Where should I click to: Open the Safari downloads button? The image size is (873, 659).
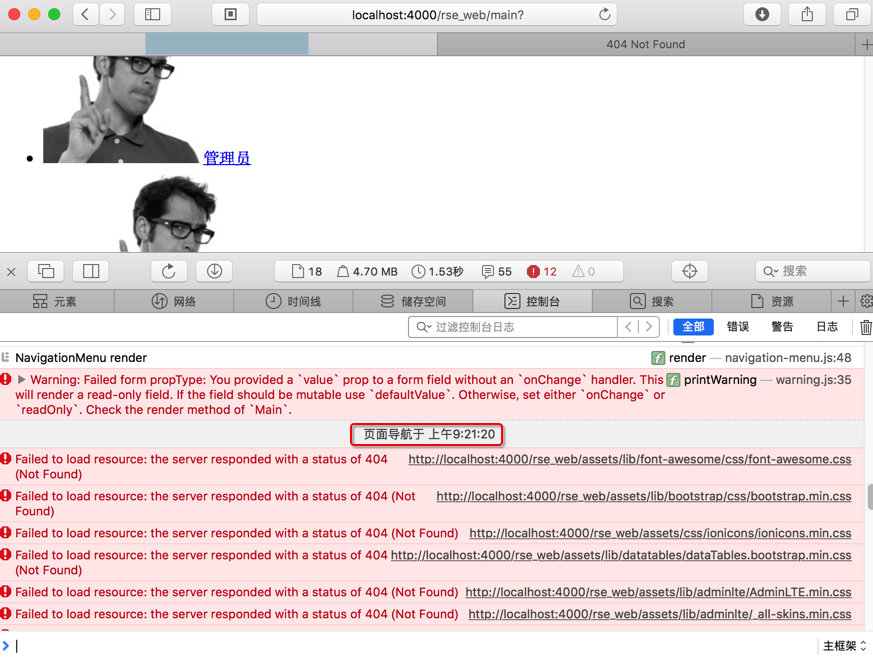(762, 14)
